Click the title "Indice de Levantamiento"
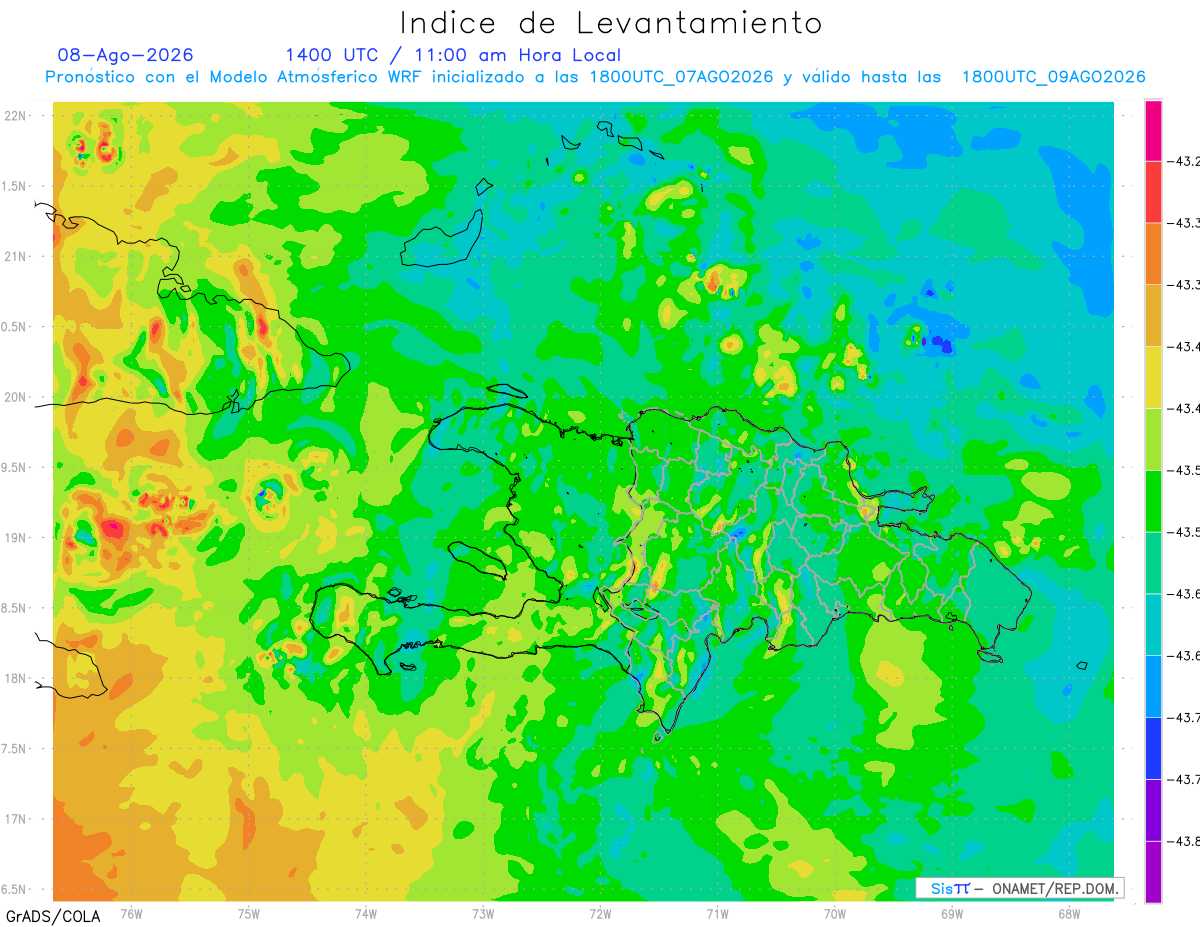The image size is (1200, 927). [x=611, y=23]
